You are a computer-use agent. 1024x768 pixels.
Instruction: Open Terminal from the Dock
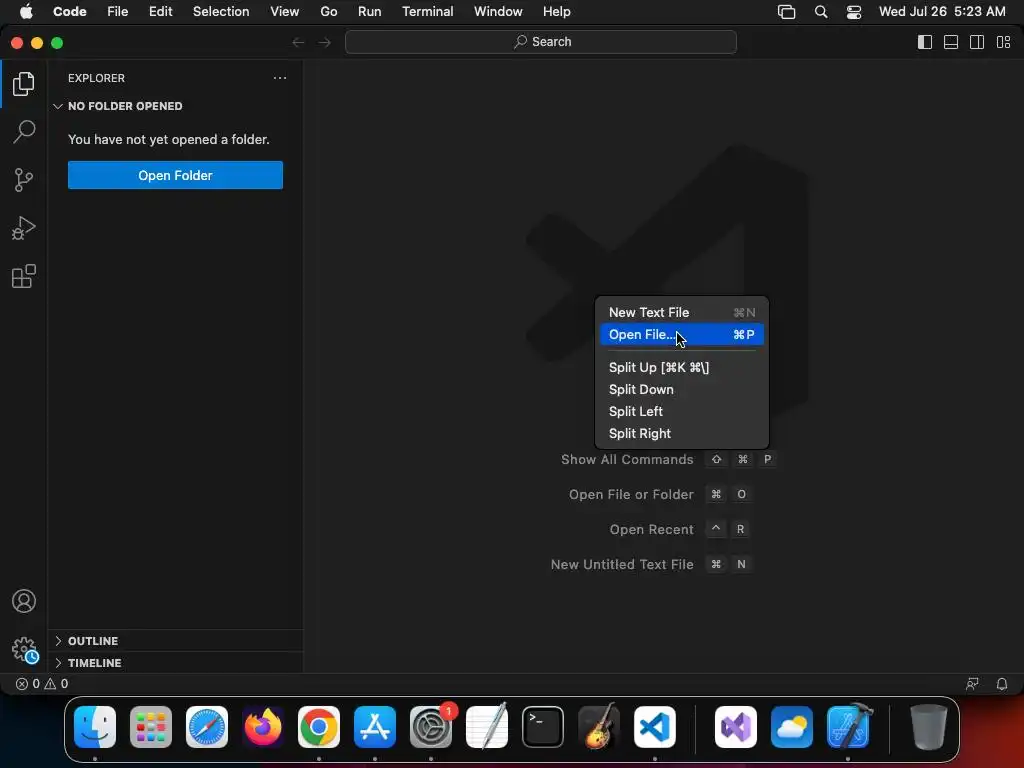click(543, 727)
